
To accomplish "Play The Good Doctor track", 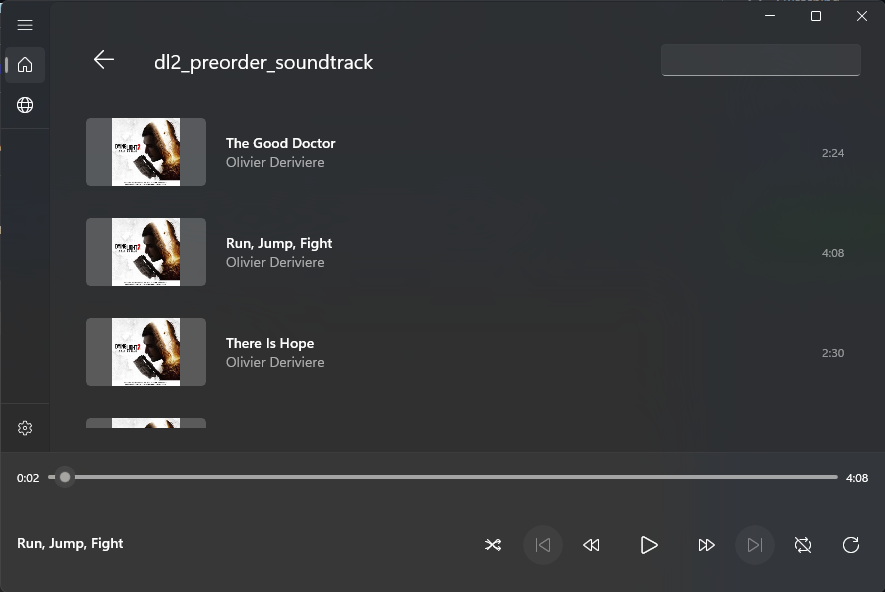I will 465,152.
